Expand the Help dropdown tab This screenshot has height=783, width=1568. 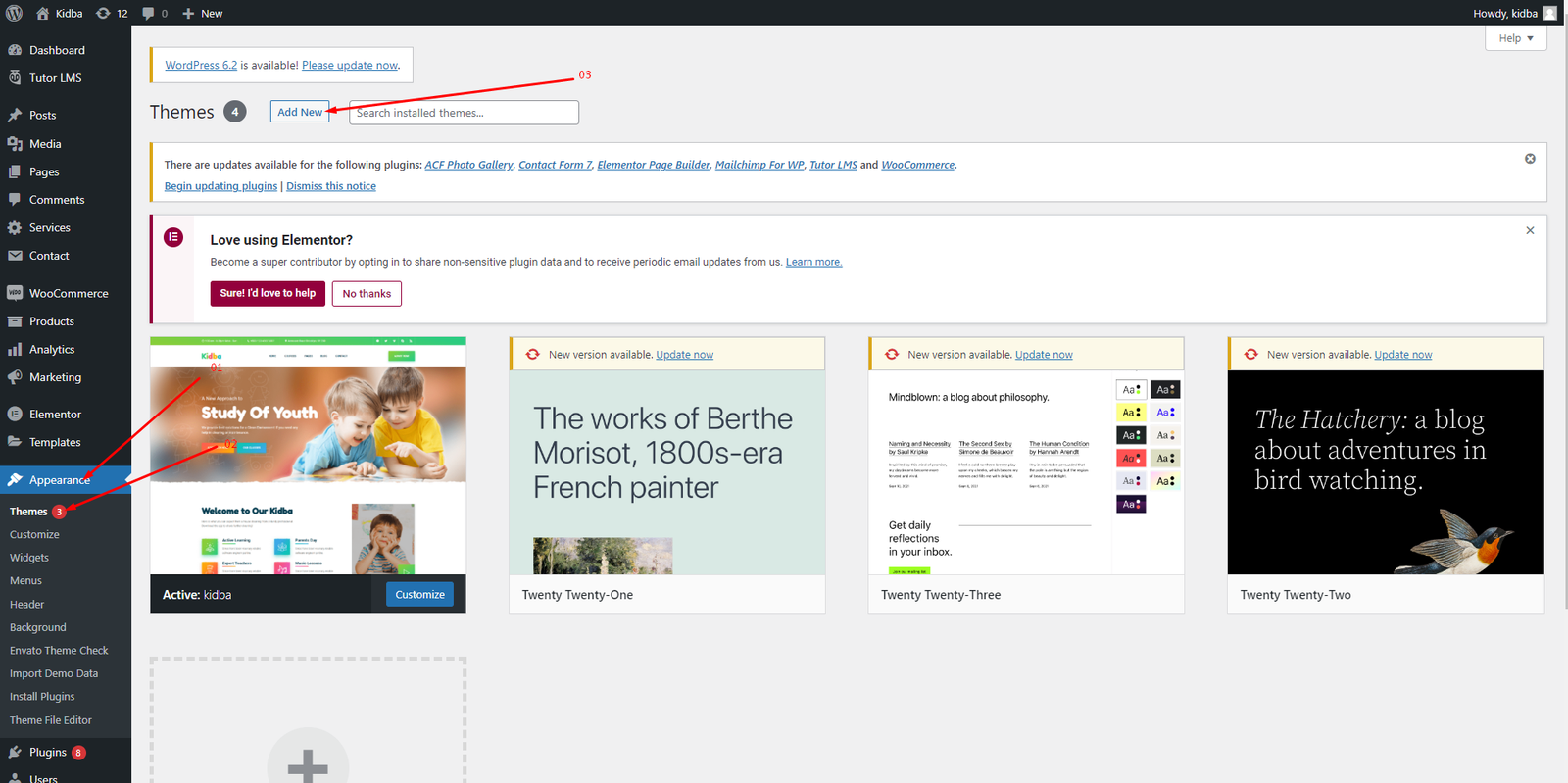1515,38
